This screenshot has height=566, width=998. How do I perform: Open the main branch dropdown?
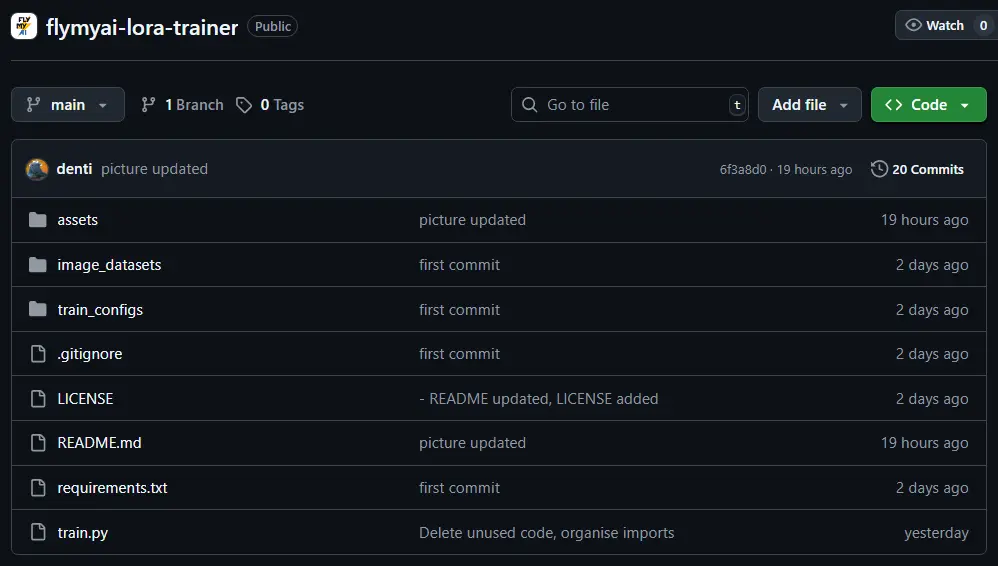(x=68, y=105)
